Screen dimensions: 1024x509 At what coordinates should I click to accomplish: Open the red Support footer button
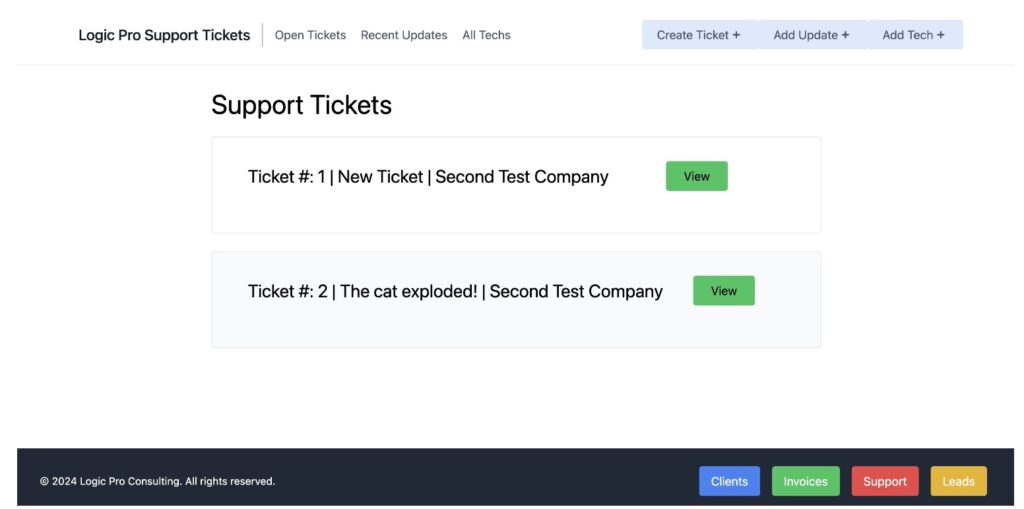885,482
